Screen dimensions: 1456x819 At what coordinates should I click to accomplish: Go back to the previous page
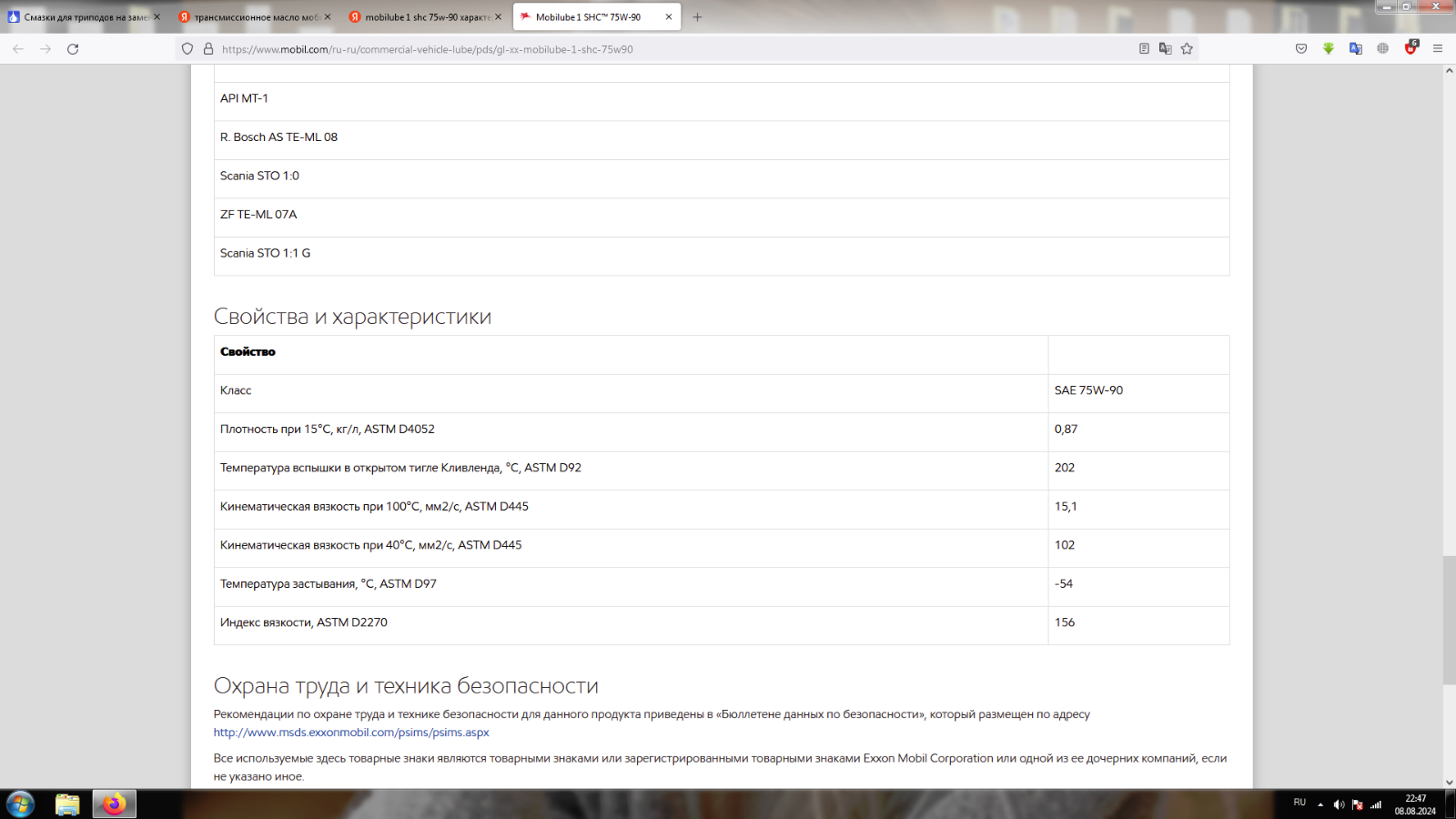point(18,49)
